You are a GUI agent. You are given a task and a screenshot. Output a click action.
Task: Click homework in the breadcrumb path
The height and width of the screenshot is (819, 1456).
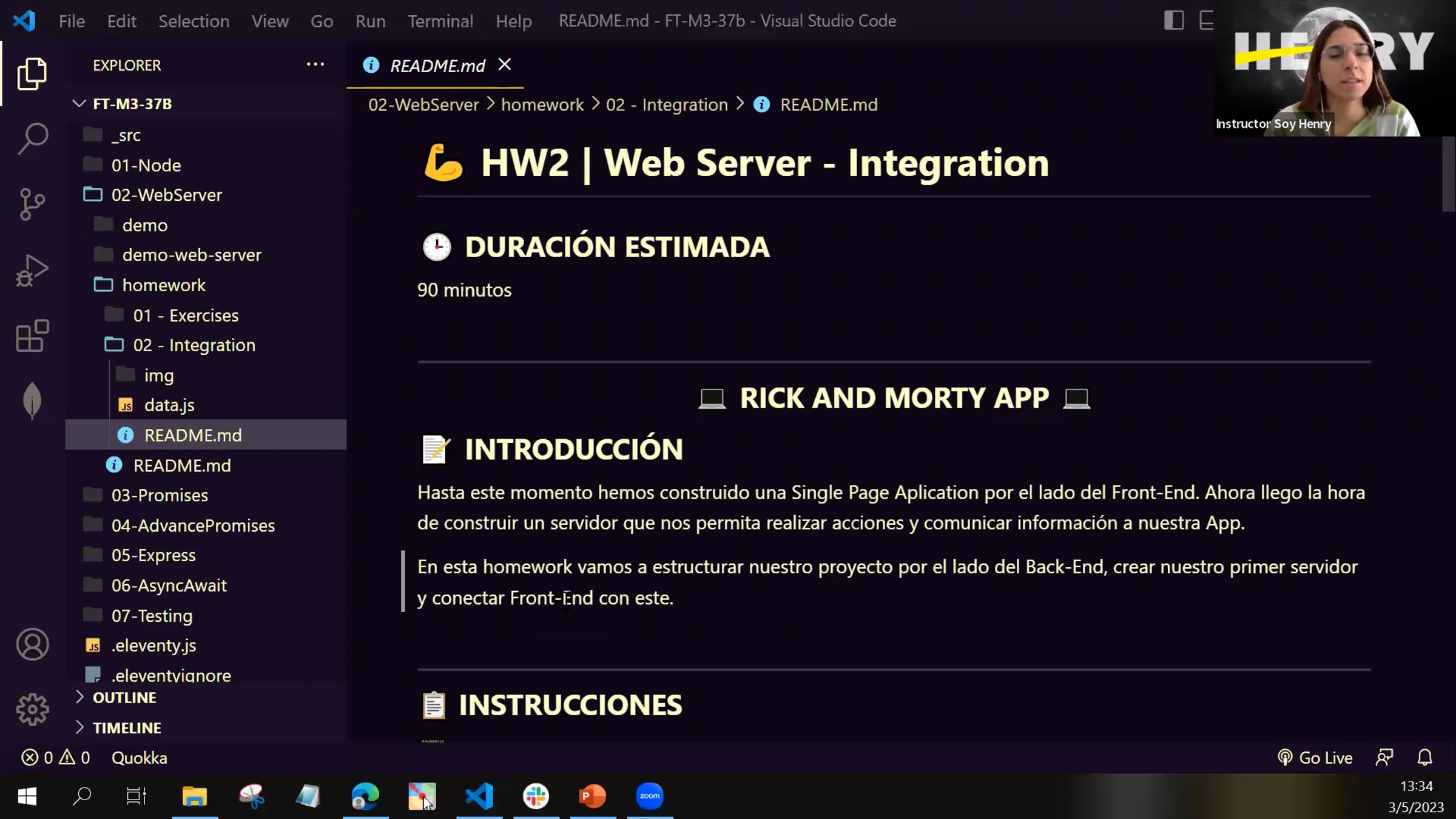542,105
